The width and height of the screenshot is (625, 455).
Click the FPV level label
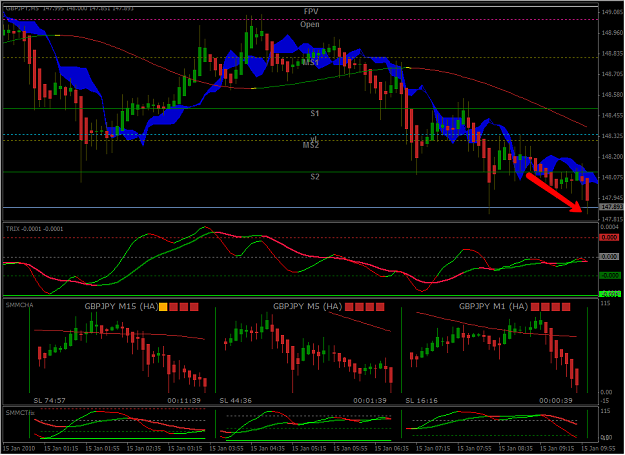click(x=311, y=12)
